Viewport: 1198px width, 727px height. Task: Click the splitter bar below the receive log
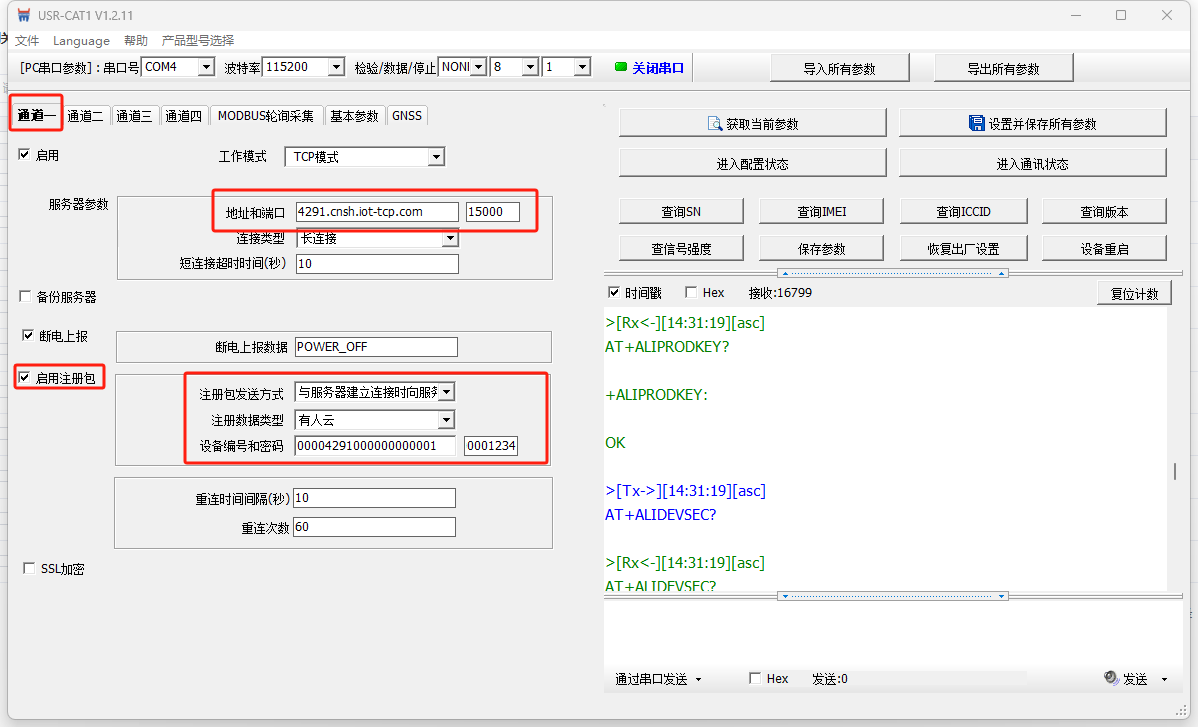[x=892, y=596]
